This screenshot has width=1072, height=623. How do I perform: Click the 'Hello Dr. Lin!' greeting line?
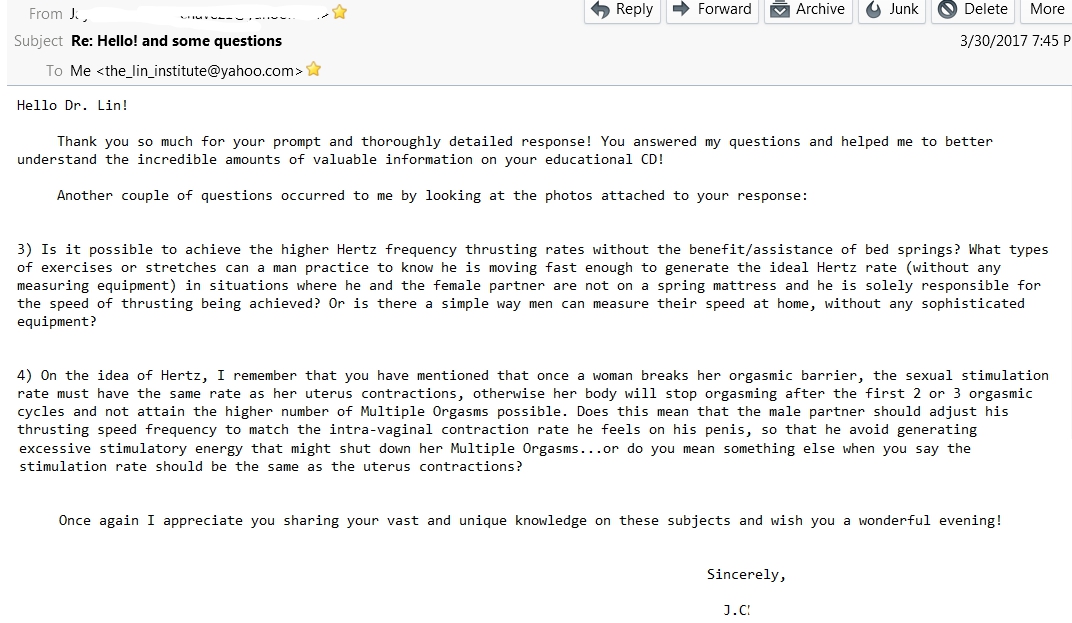click(73, 105)
